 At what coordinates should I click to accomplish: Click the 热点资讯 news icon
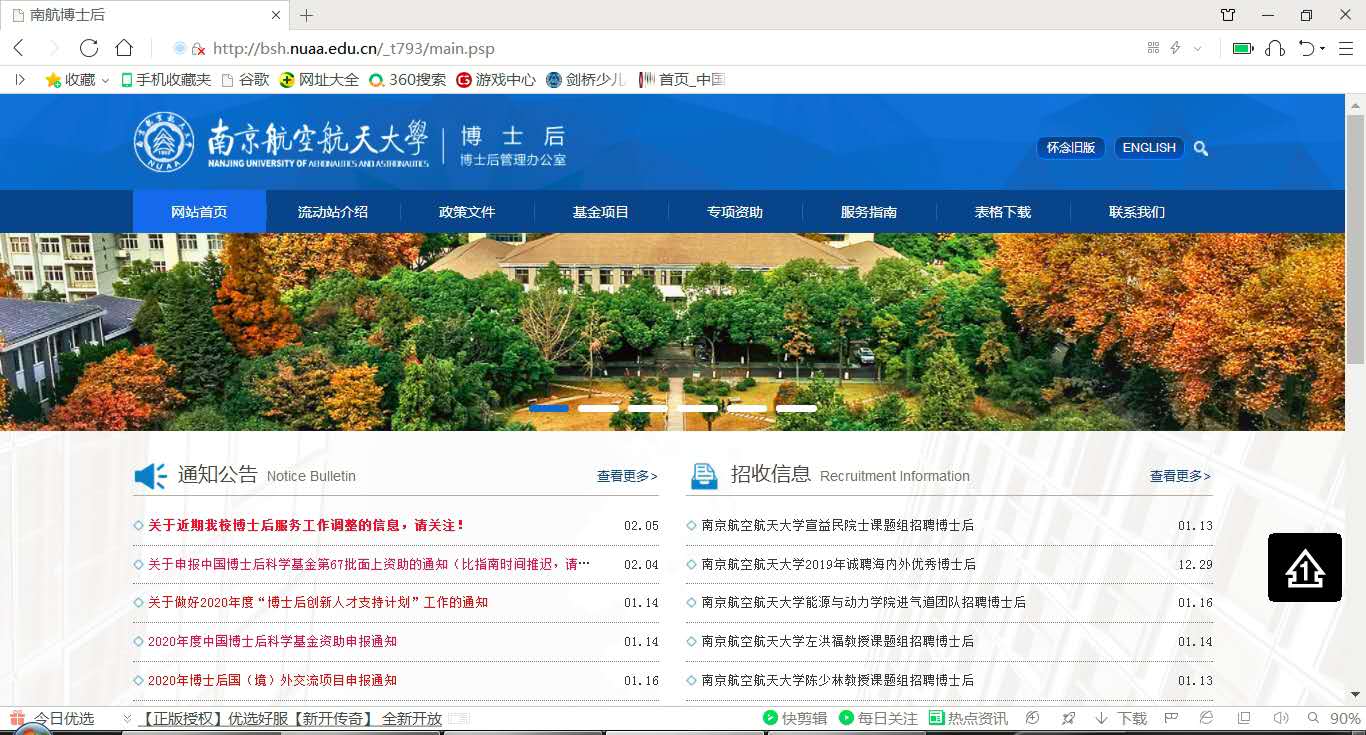click(967, 718)
